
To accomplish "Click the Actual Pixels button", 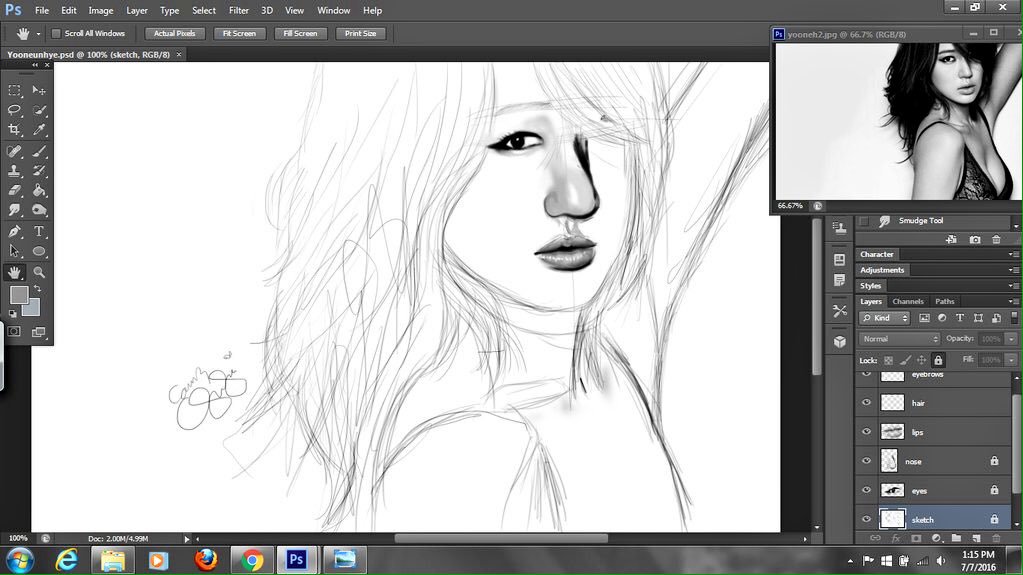I will (x=174, y=33).
